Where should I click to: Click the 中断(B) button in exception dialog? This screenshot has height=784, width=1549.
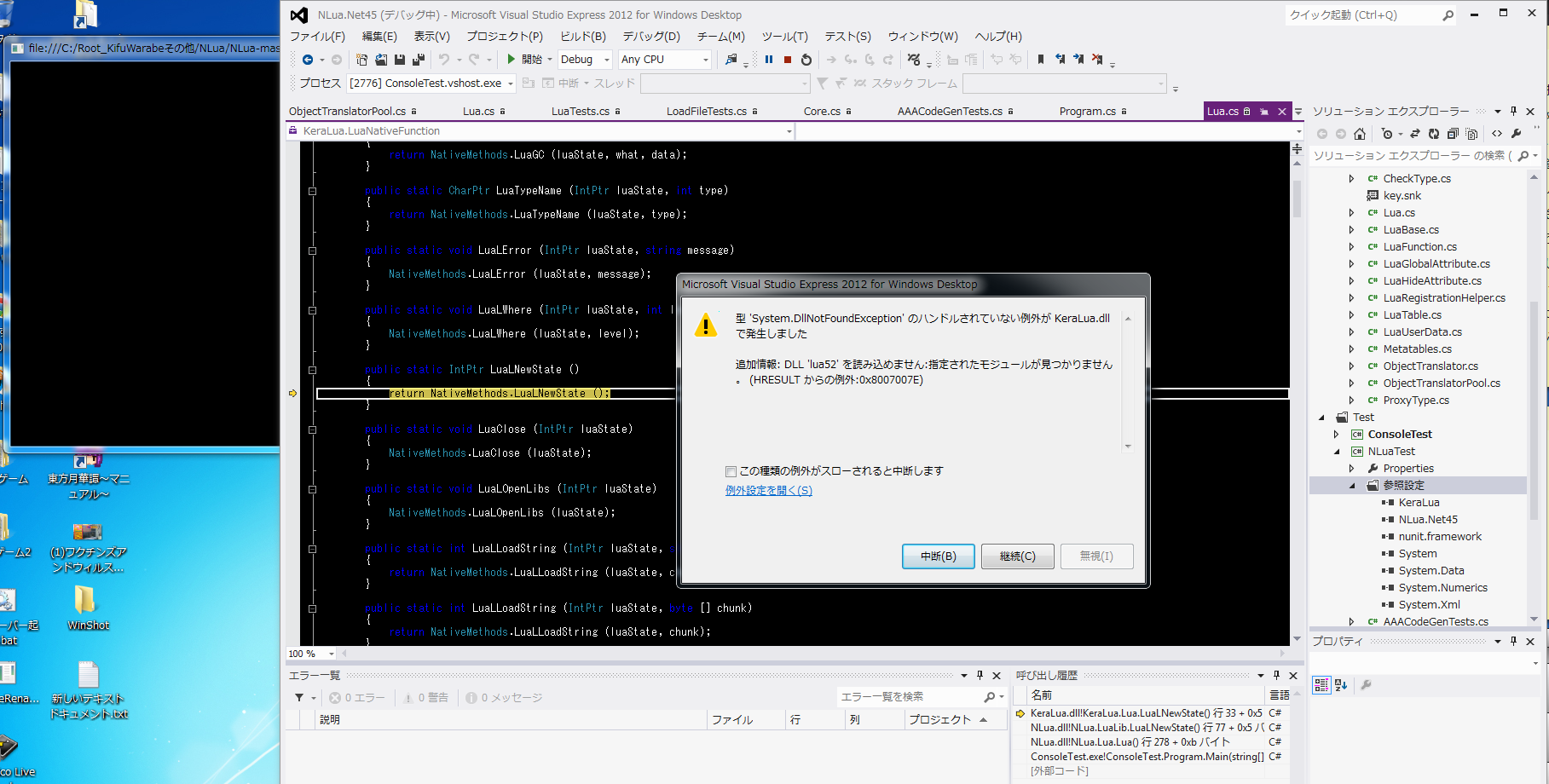[939, 556]
